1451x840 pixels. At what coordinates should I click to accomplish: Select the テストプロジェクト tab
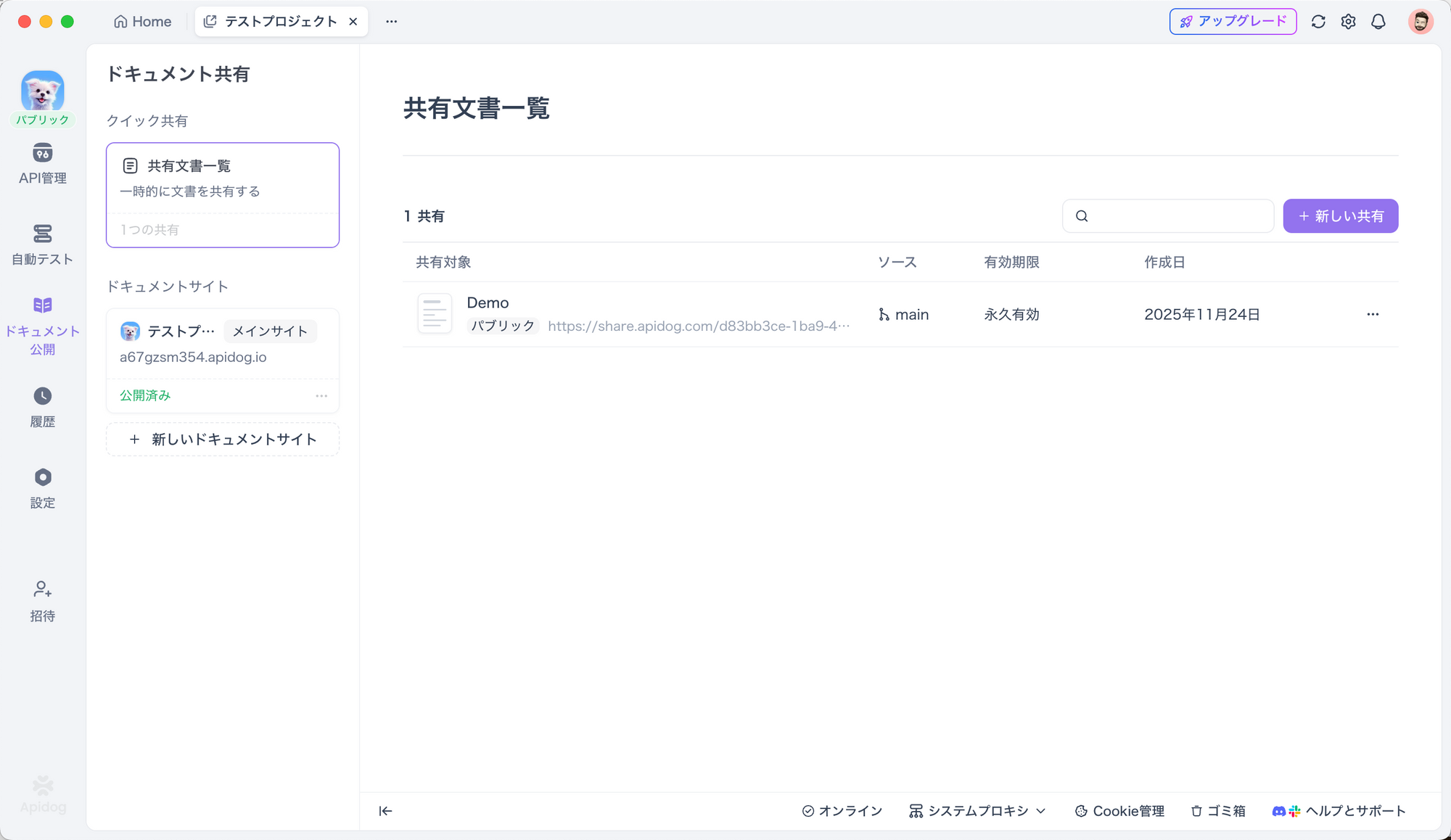(x=280, y=22)
